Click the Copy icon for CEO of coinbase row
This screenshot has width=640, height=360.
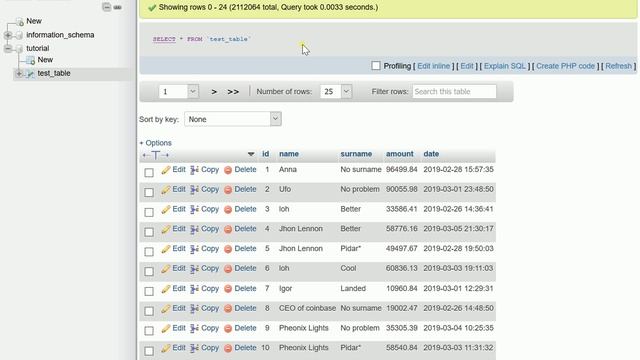click(194, 309)
